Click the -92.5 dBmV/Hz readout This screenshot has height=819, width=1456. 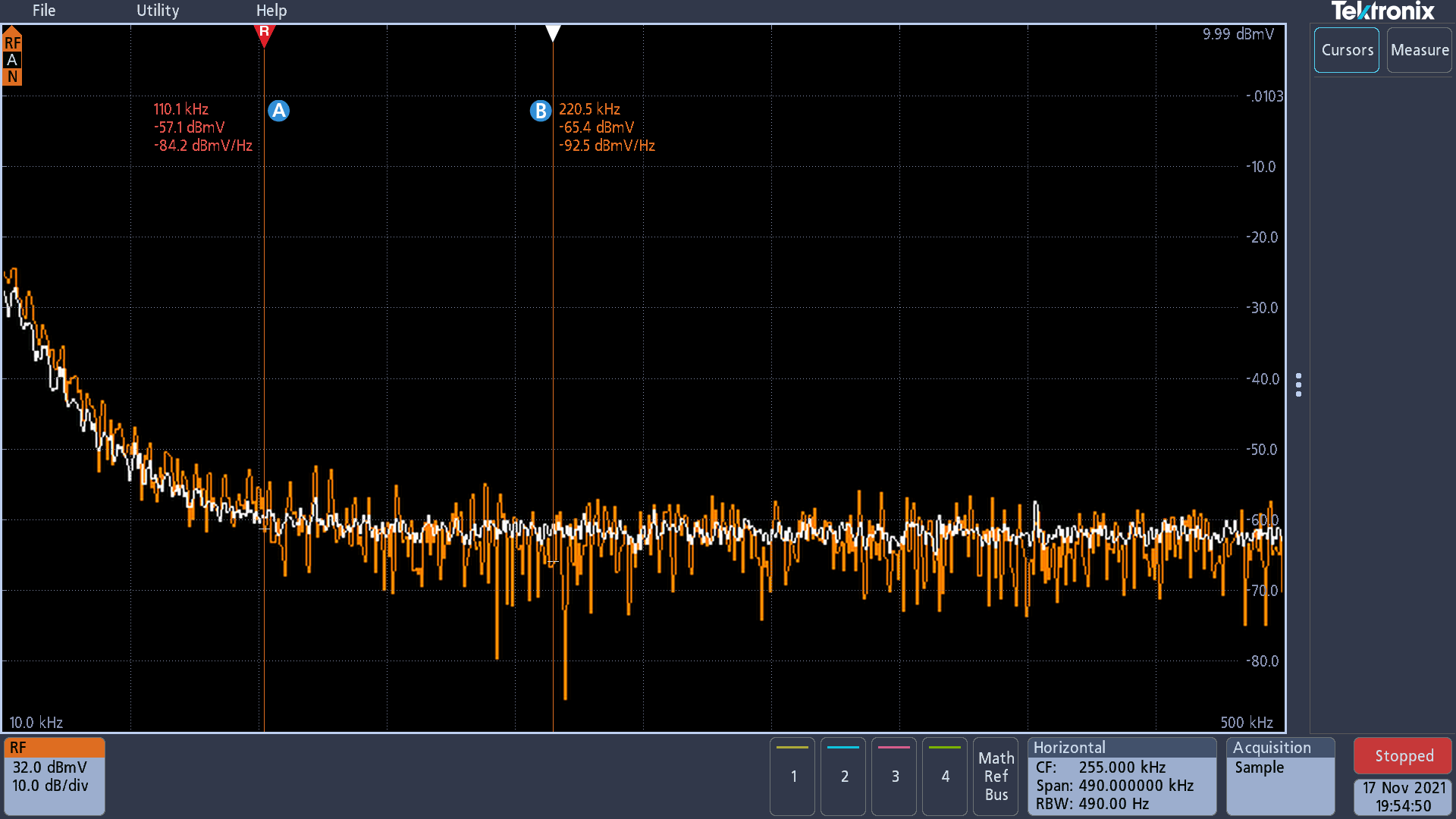[607, 146]
